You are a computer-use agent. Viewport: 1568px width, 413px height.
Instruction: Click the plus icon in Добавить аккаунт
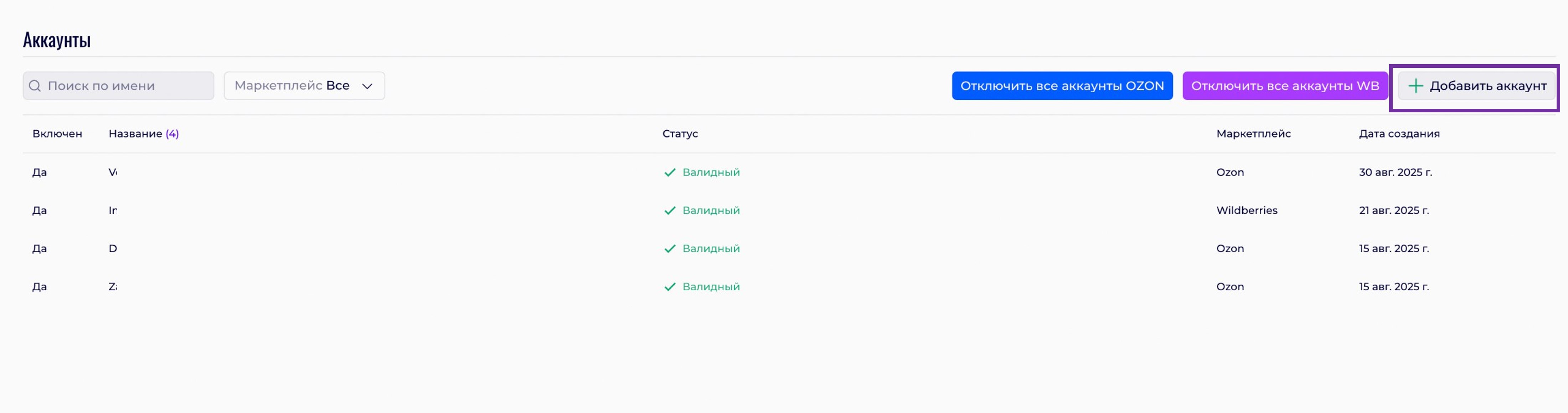pos(1416,86)
